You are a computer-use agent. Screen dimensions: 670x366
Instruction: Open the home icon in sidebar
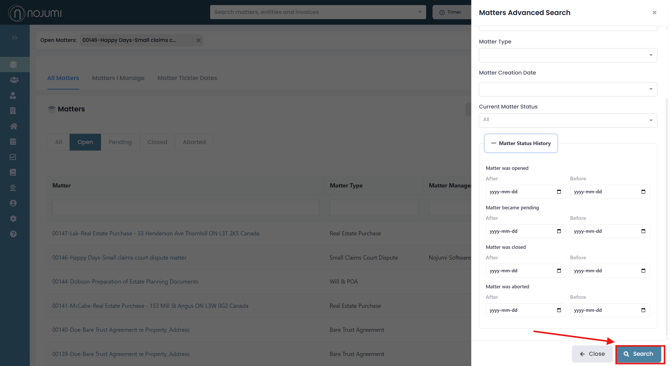click(13, 126)
